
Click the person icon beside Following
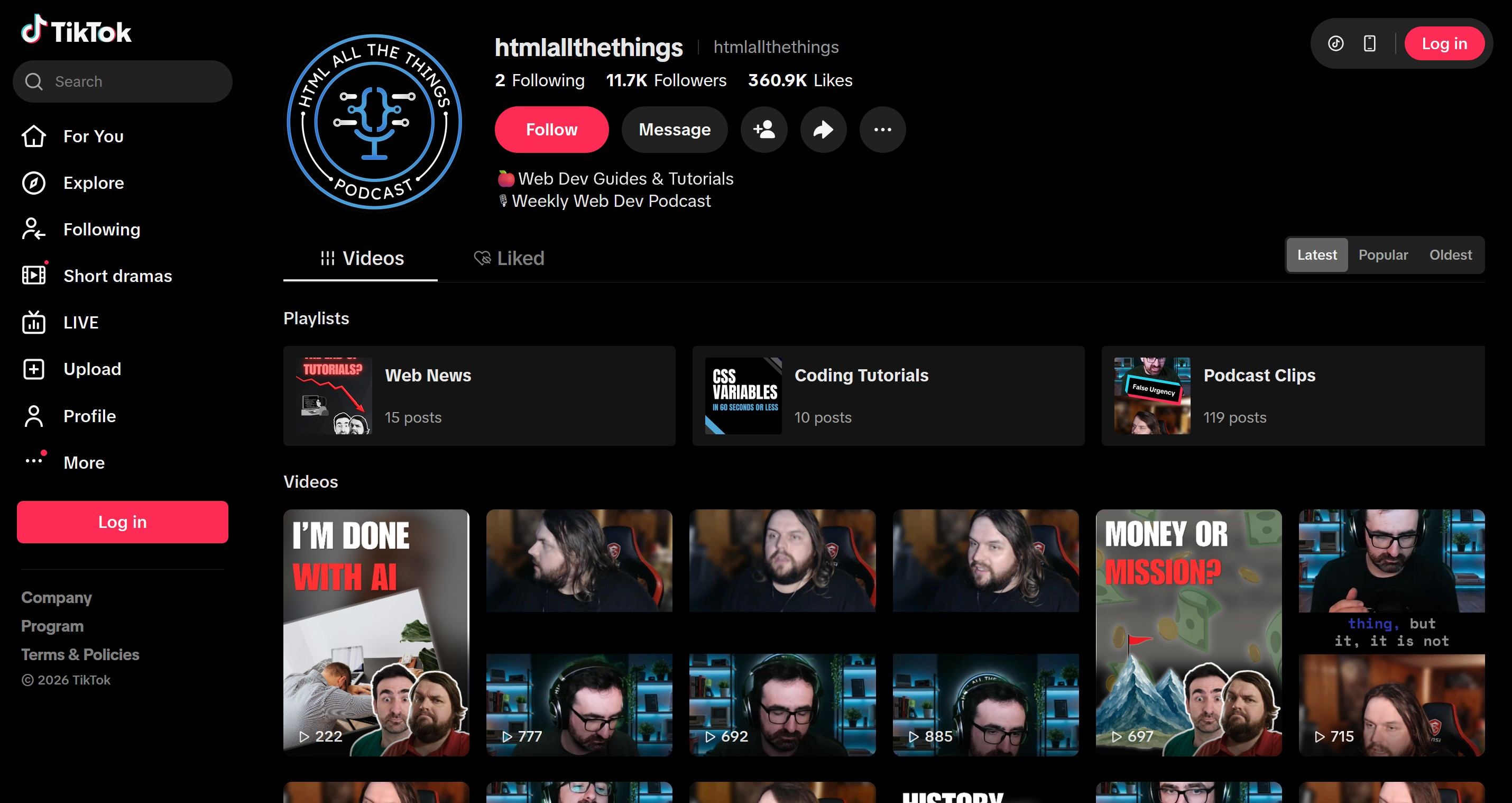[33, 229]
